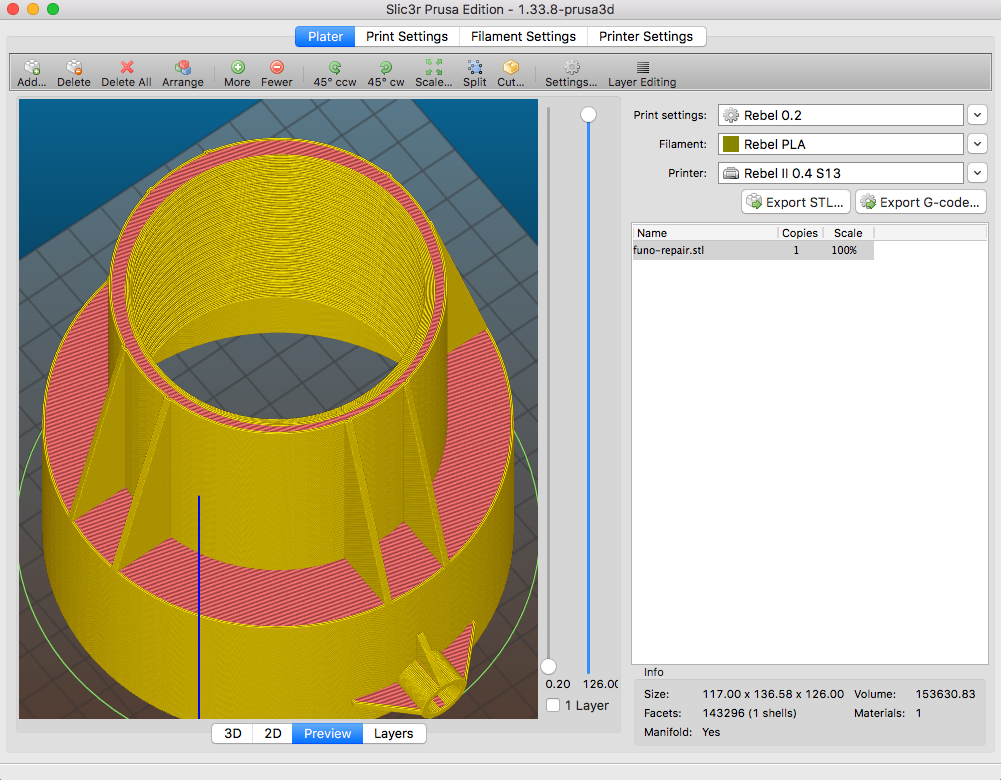
Task: Click the Export STL button
Action: pos(796,202)
